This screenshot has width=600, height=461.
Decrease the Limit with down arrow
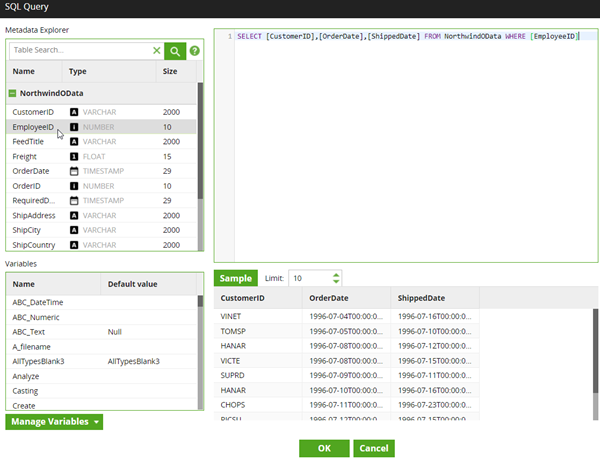point(336,282)
